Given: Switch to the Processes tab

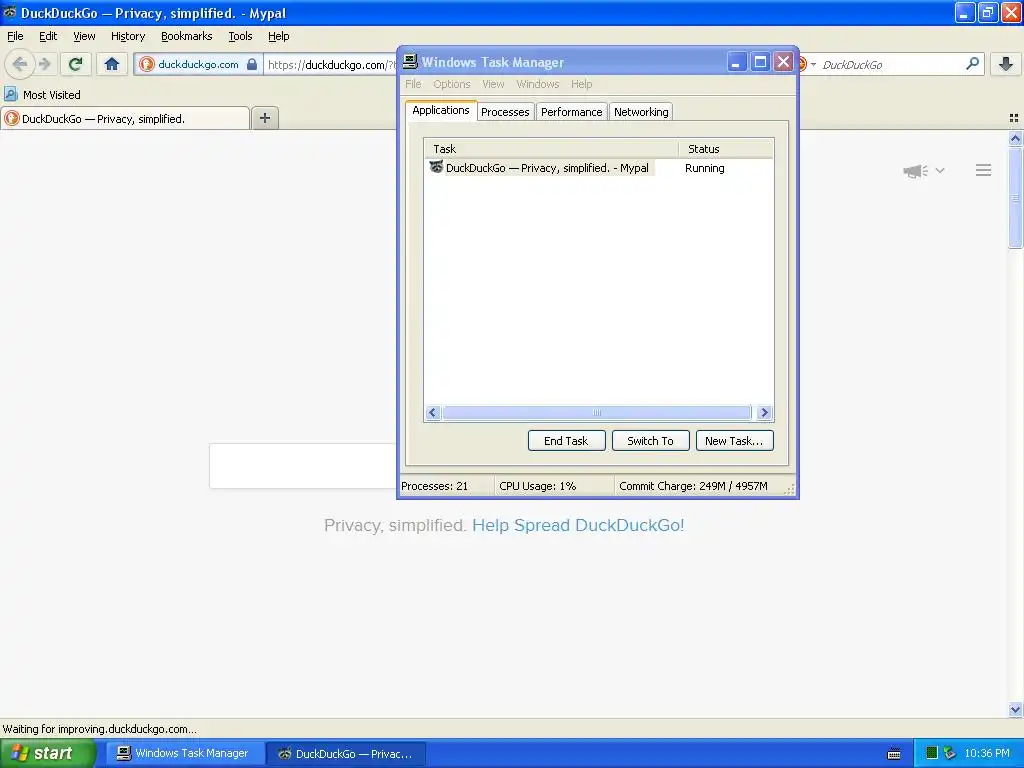Looking at the screenshot, I should coord(505,112).
